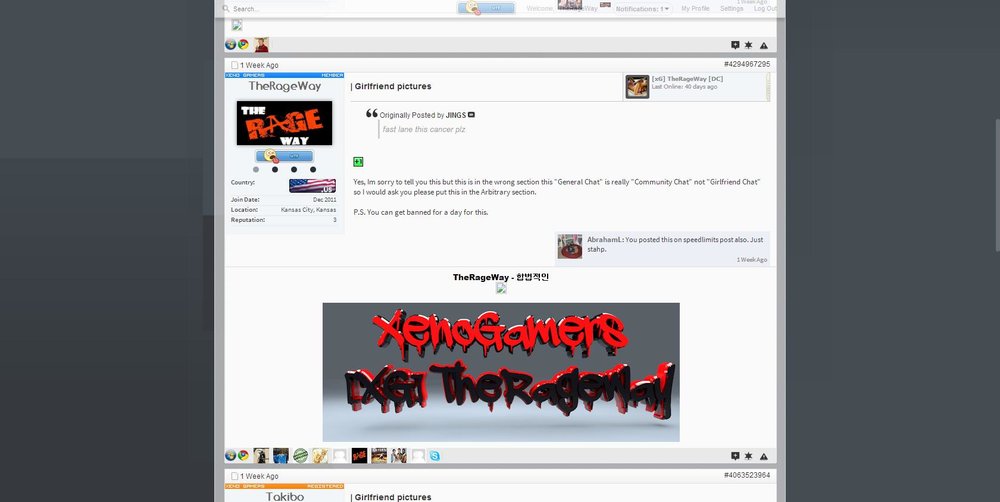Click the 'Girlfriend pictures' title of TheRageWay's post
The width and height of the screenshot is (1000, 502).
click(393, 86)
